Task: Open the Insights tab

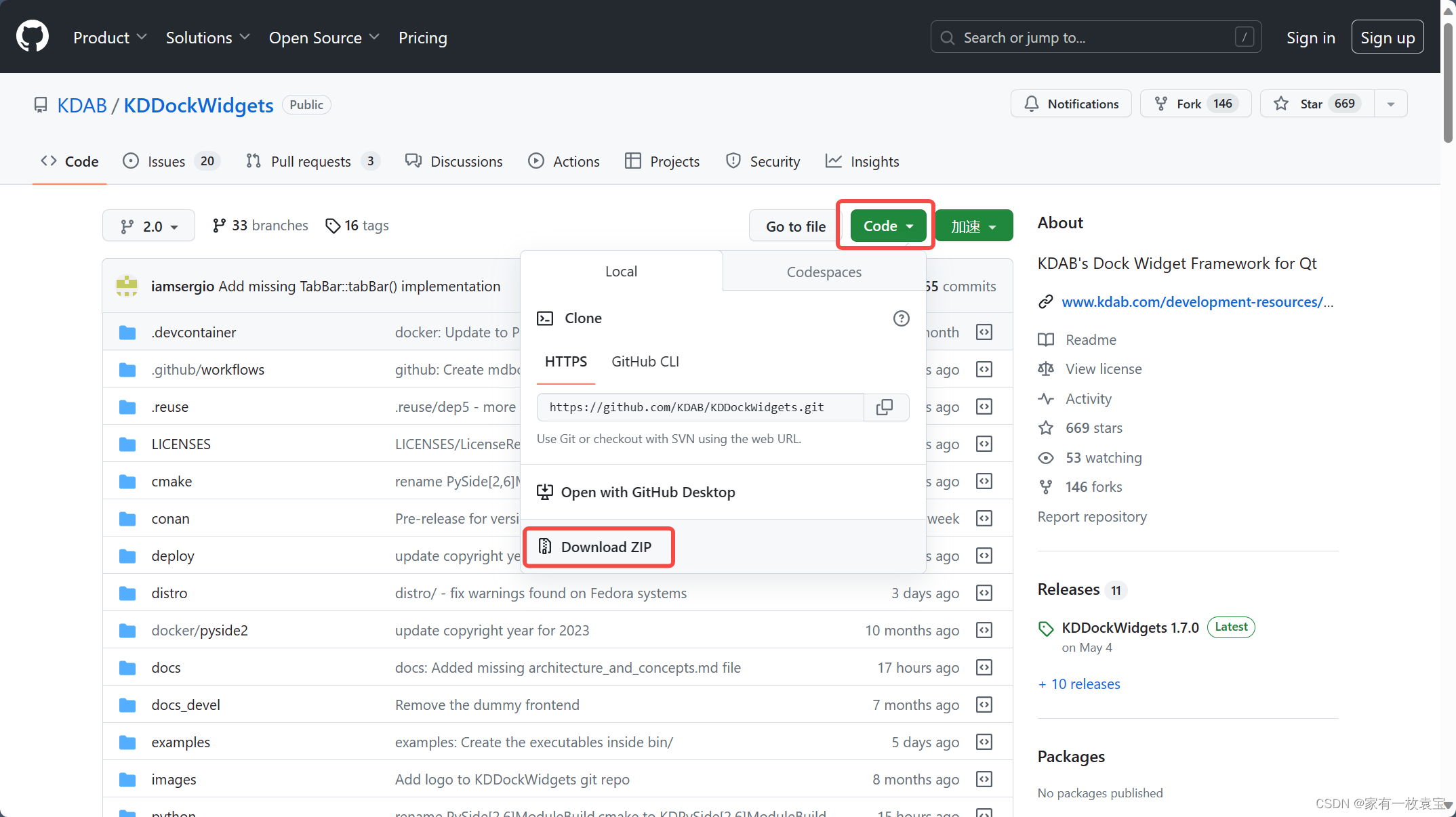Action: 862,161
